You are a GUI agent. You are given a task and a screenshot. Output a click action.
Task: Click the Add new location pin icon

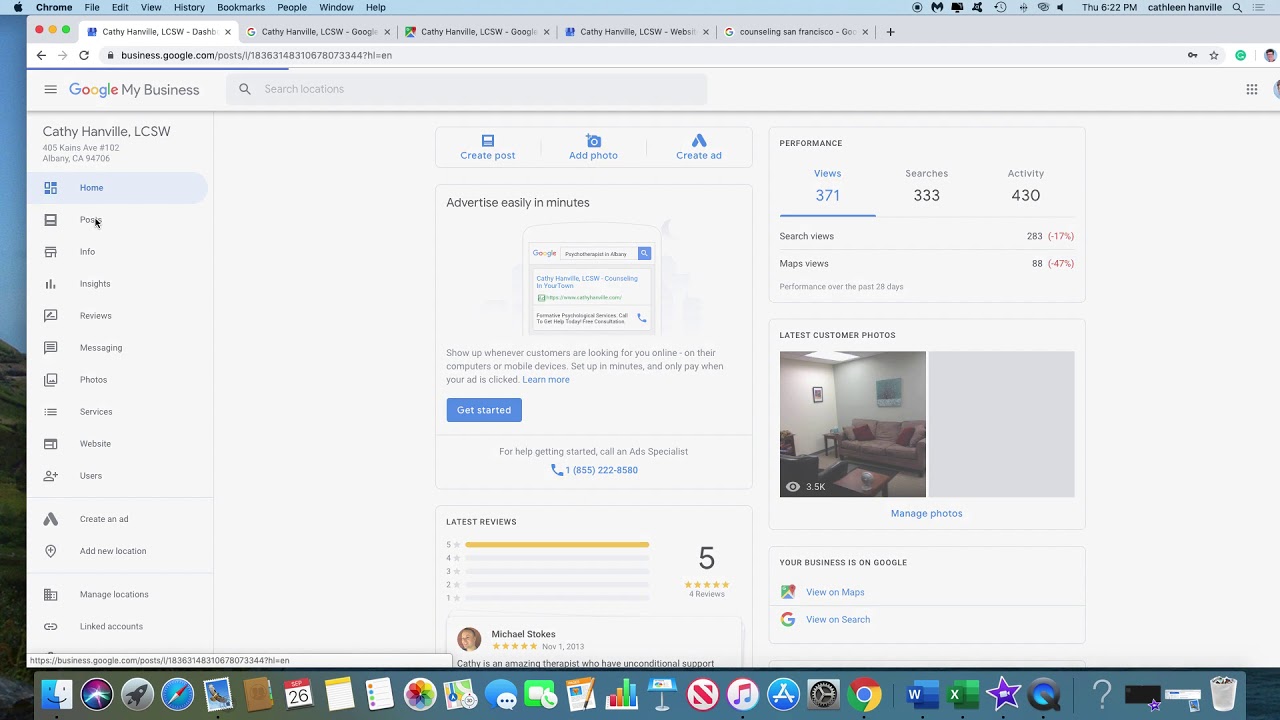(x=50, y=551)
